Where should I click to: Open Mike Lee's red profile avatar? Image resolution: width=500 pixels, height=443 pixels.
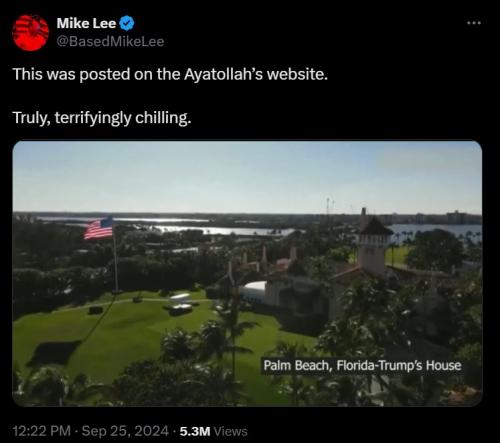point(30,32)
